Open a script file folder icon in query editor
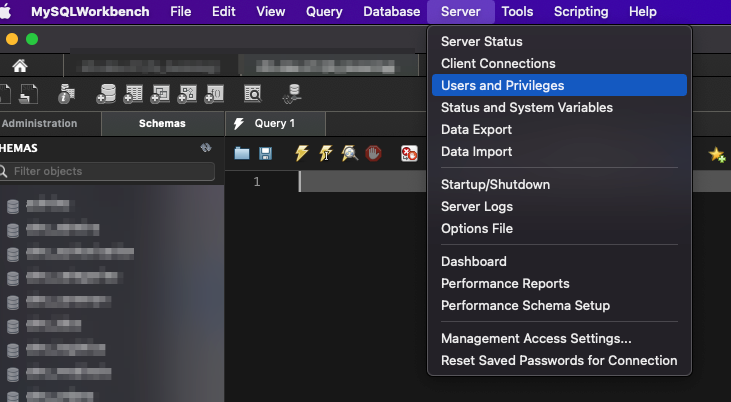The width and height of the screenshot is (731, 402). 241,153
